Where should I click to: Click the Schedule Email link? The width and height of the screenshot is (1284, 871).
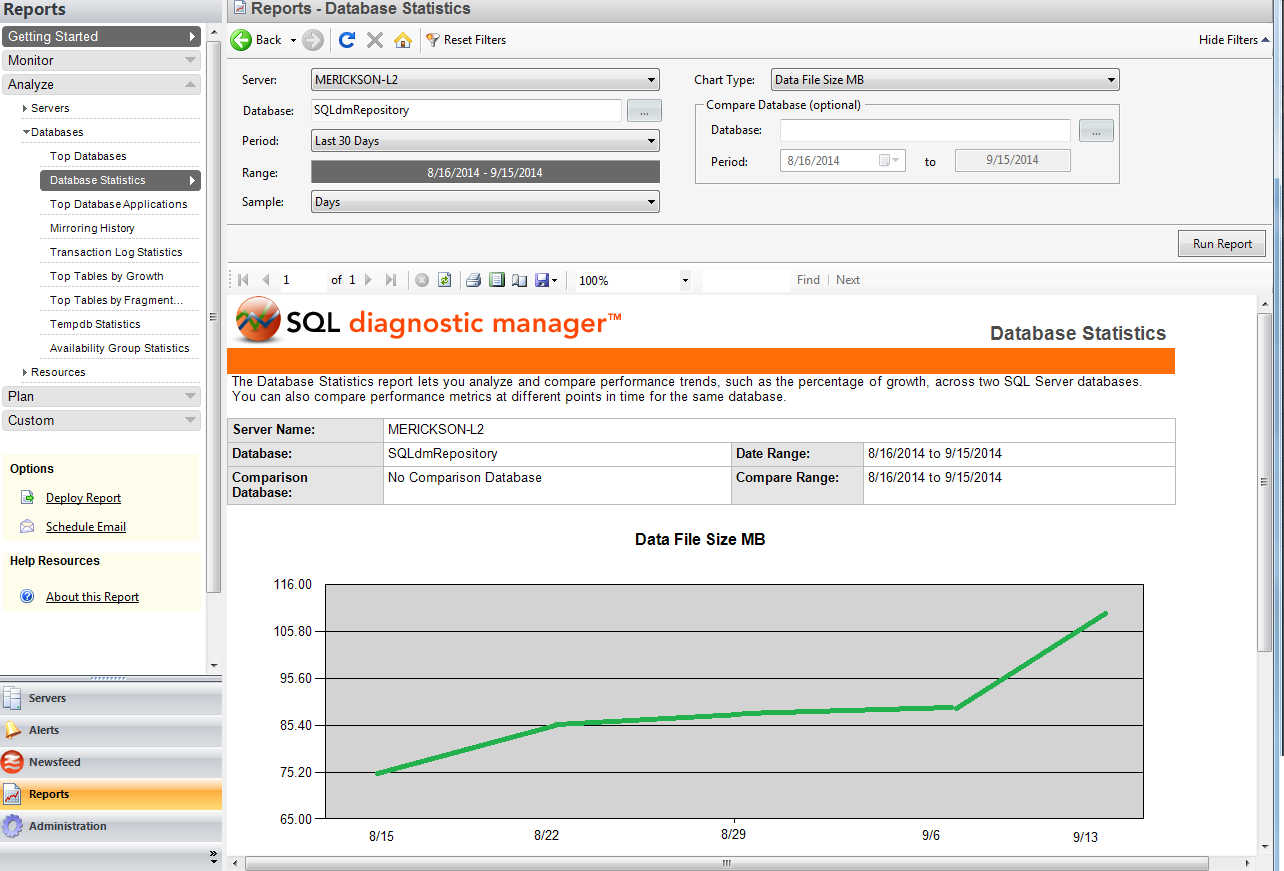click(x=86, y=527)
